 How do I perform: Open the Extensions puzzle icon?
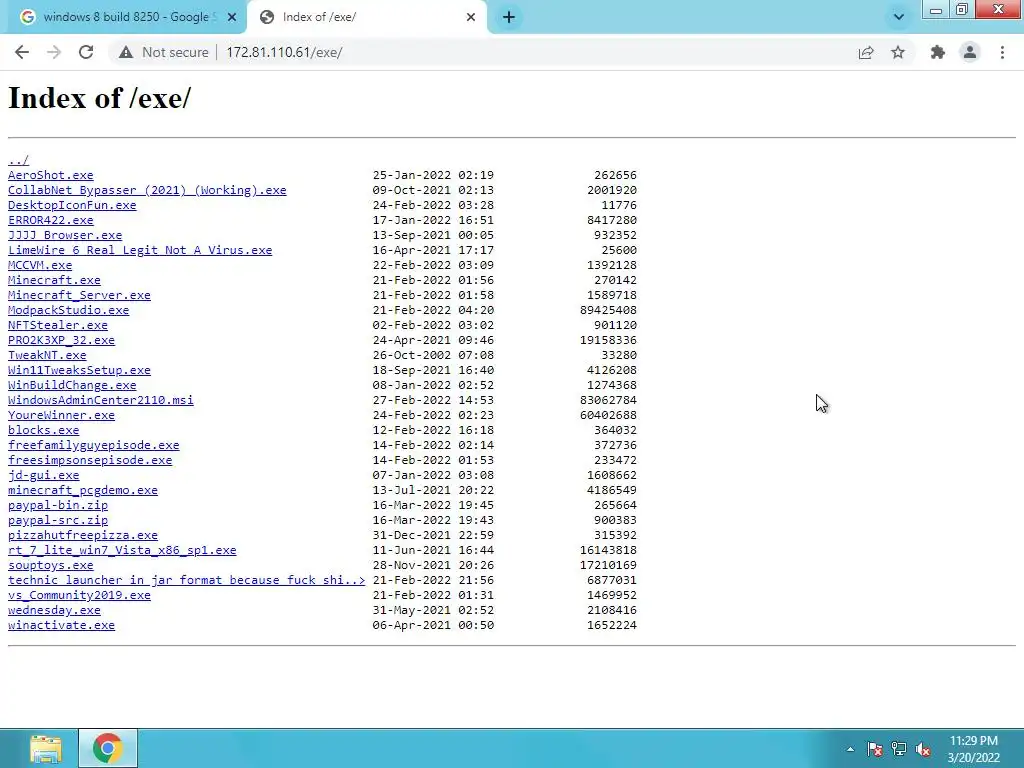(x=938, y=52)
